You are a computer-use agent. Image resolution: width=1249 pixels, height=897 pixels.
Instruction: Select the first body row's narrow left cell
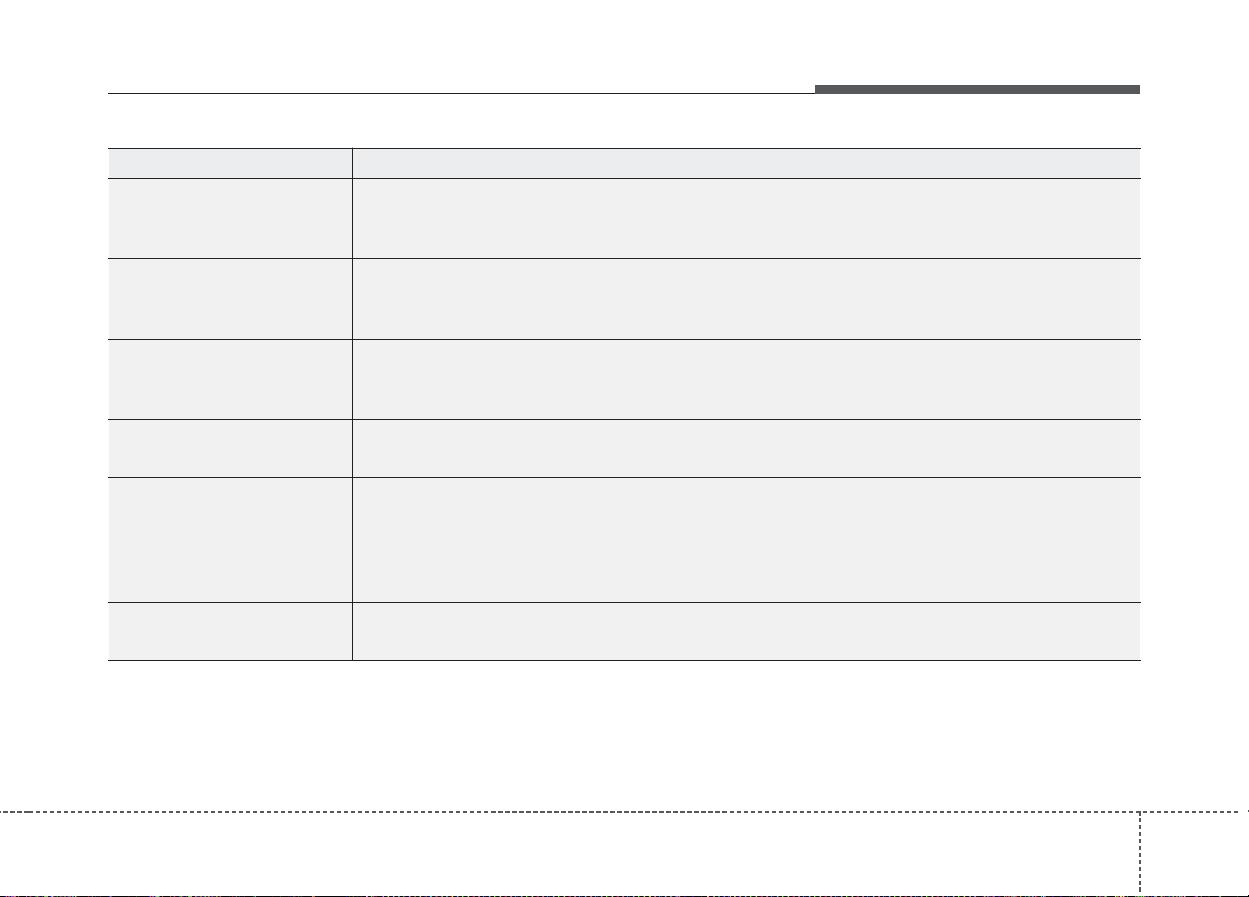point(230,218)
